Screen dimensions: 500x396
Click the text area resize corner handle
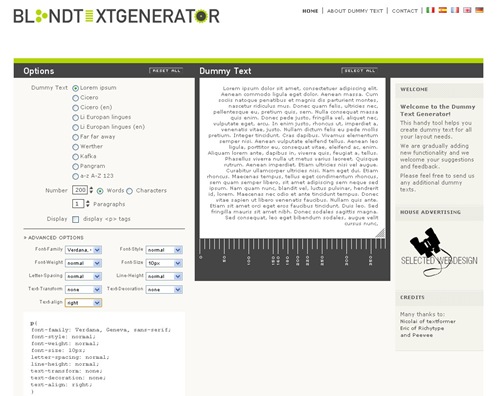pyautogui.click(x=380, y=233)
